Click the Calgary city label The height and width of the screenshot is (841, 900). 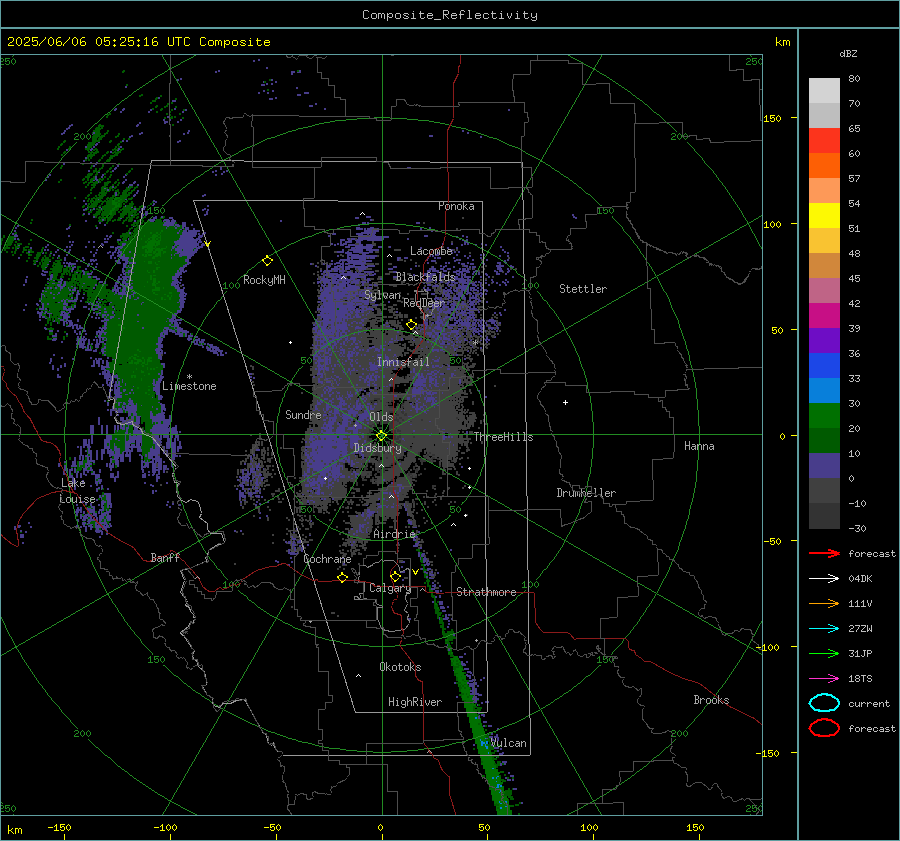tap(390, 588)
